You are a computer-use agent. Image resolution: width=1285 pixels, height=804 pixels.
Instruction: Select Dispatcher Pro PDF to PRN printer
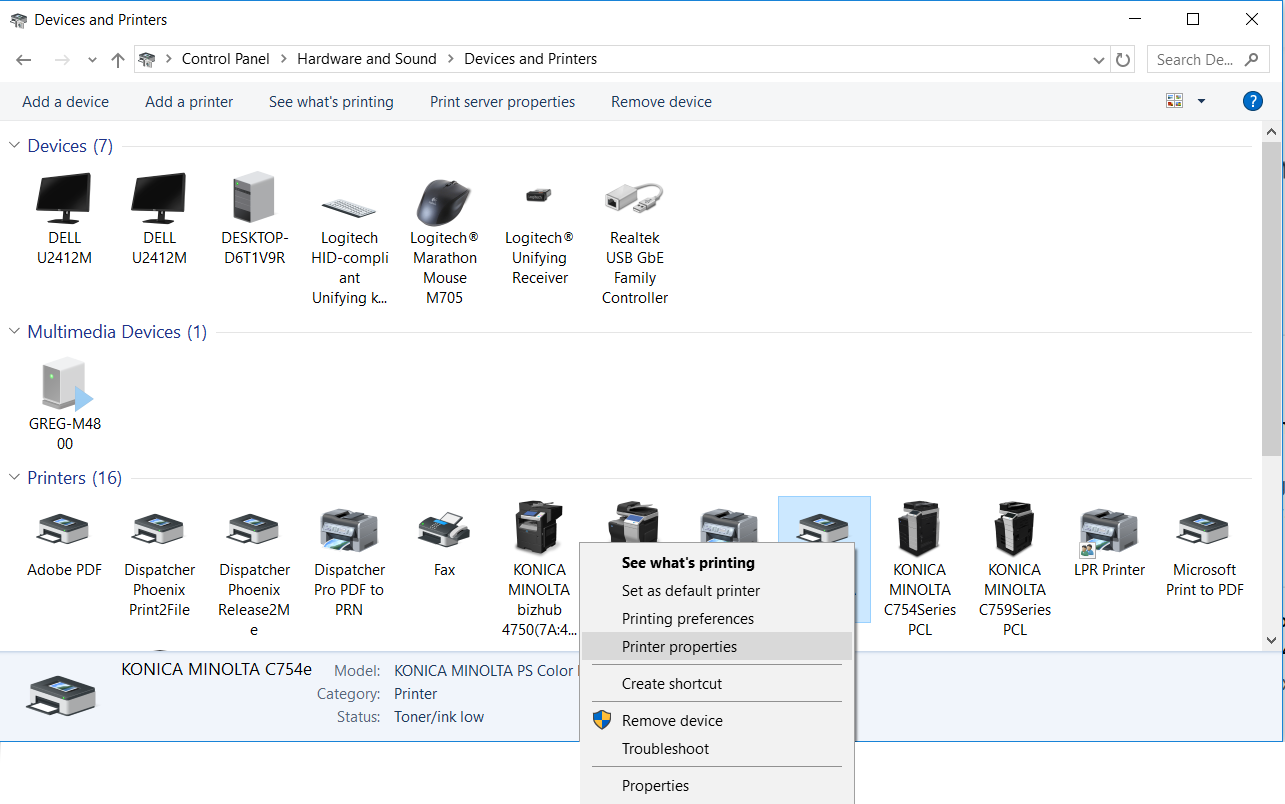pos(349,530)
